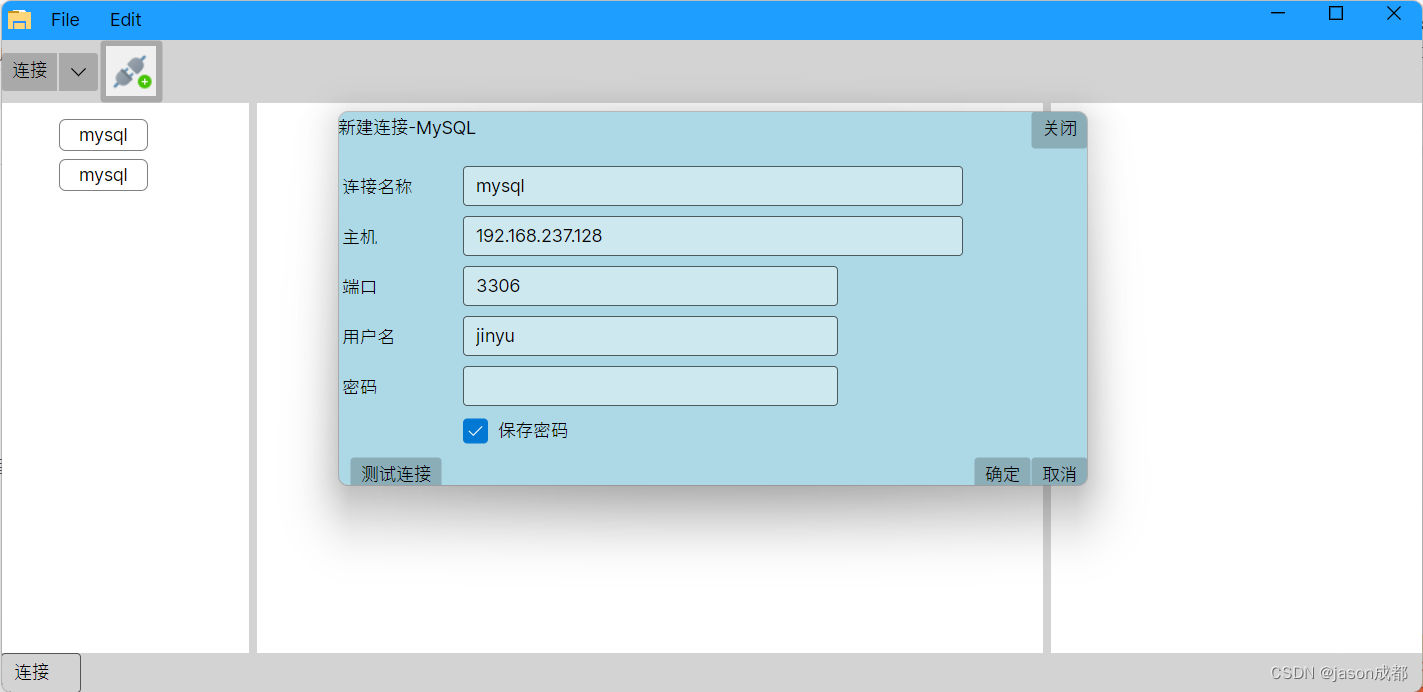
Task: Click the 新建连接-MySQL dialog title
Action: point(407,128)
